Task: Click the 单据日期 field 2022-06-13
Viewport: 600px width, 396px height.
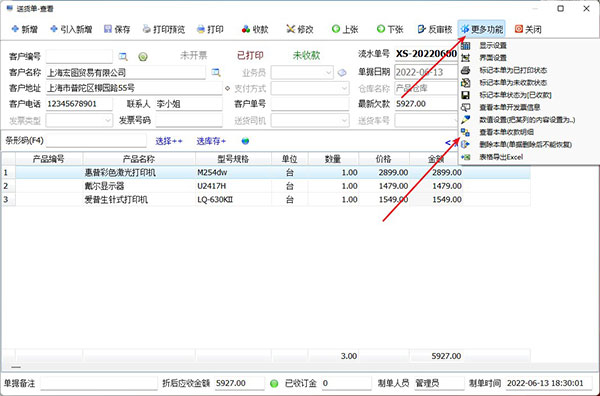Action: (x=426, y=72)
